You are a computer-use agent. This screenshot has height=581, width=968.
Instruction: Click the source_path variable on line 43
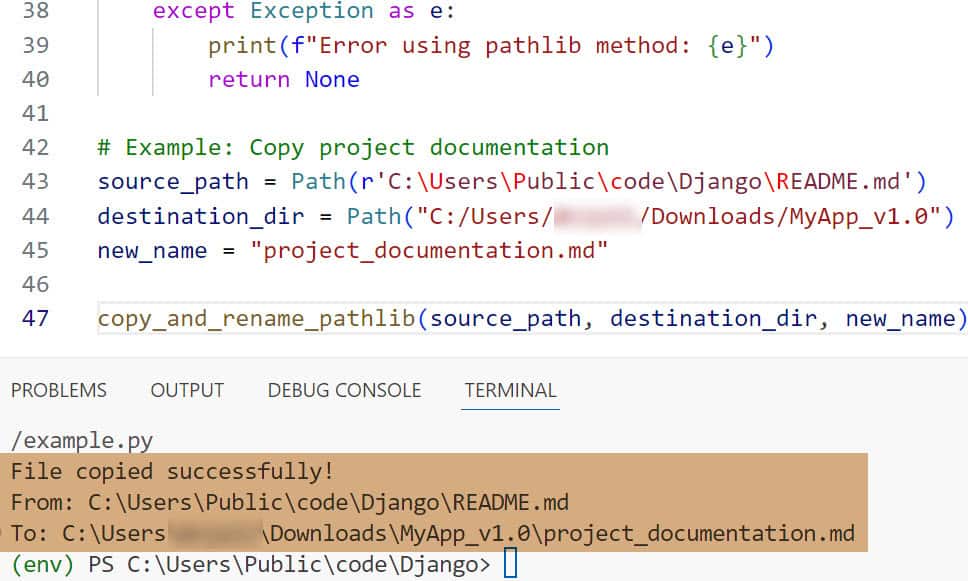(173, 181)
